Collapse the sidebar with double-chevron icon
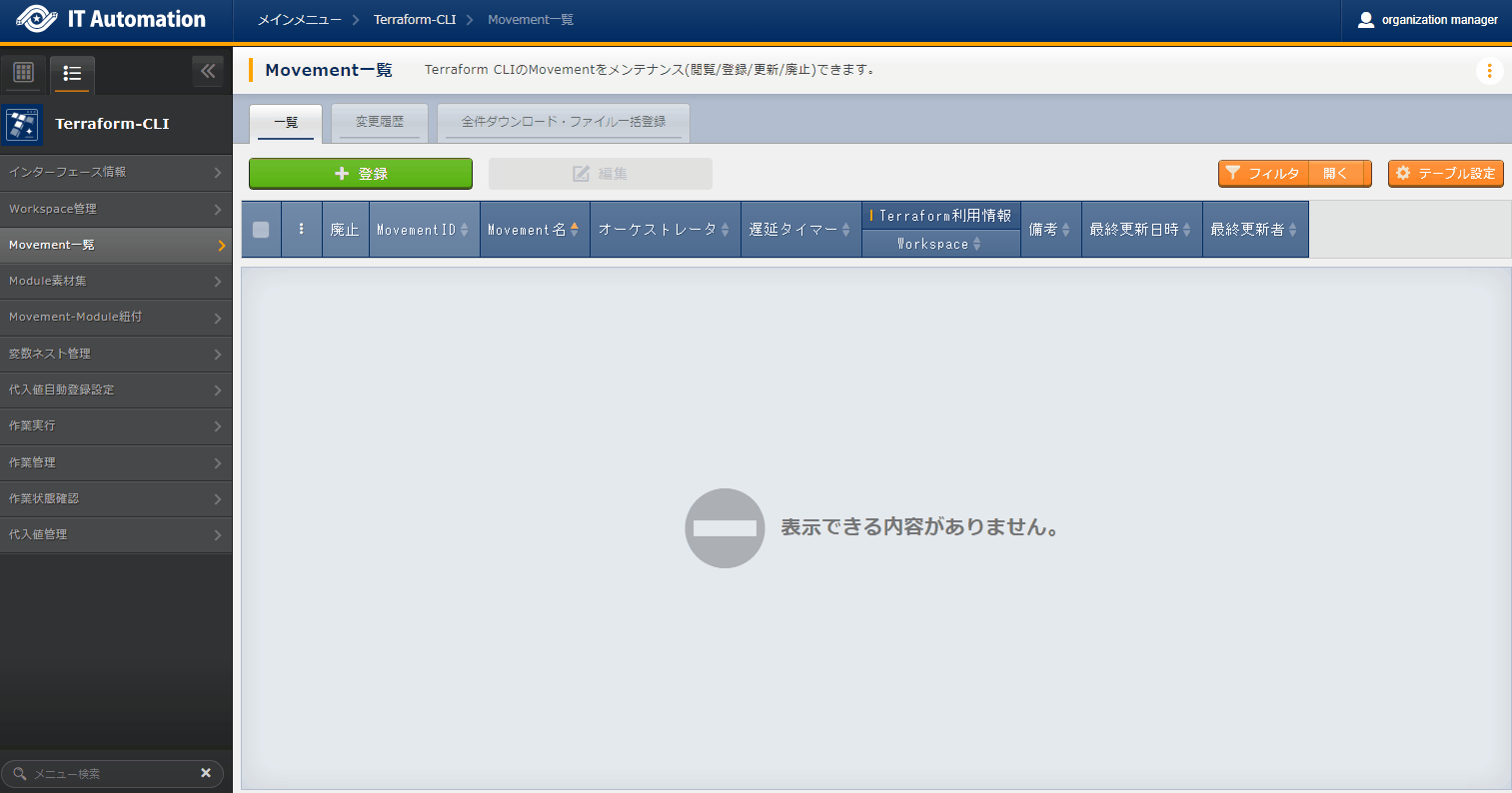Image resolution: width=1512 pixels, height=793 pixels. [208, 71]
